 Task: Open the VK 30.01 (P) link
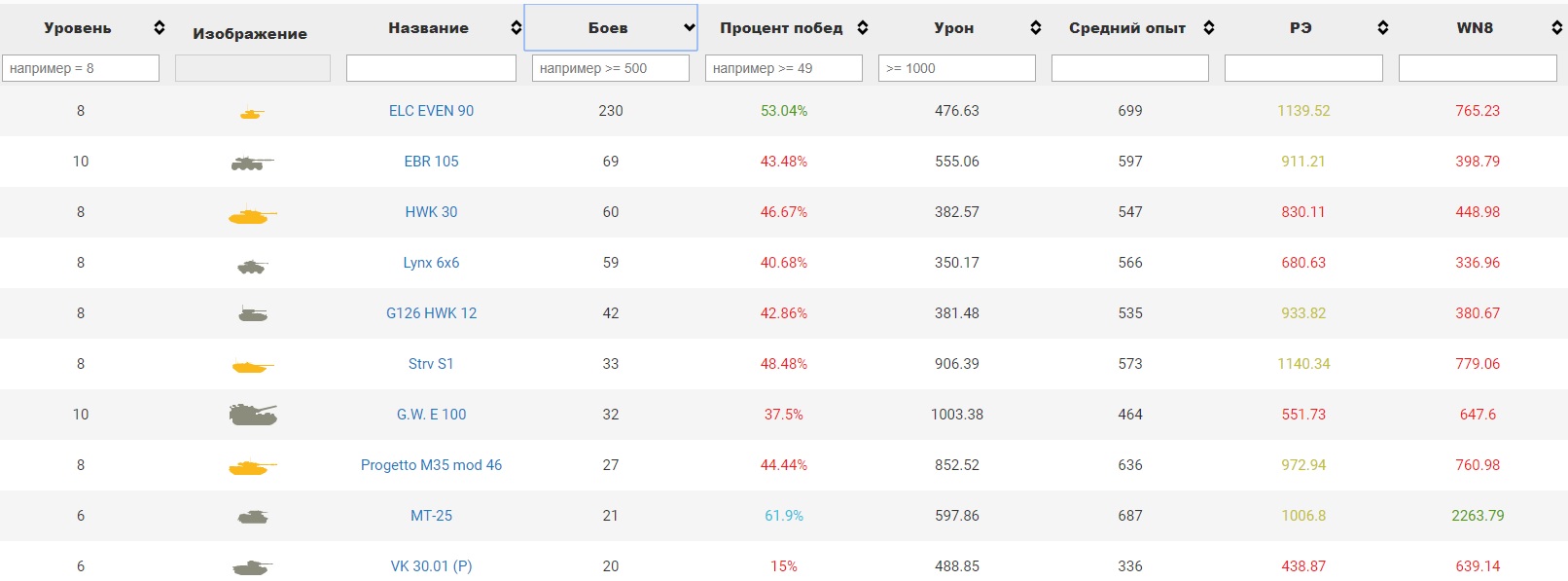431,566
